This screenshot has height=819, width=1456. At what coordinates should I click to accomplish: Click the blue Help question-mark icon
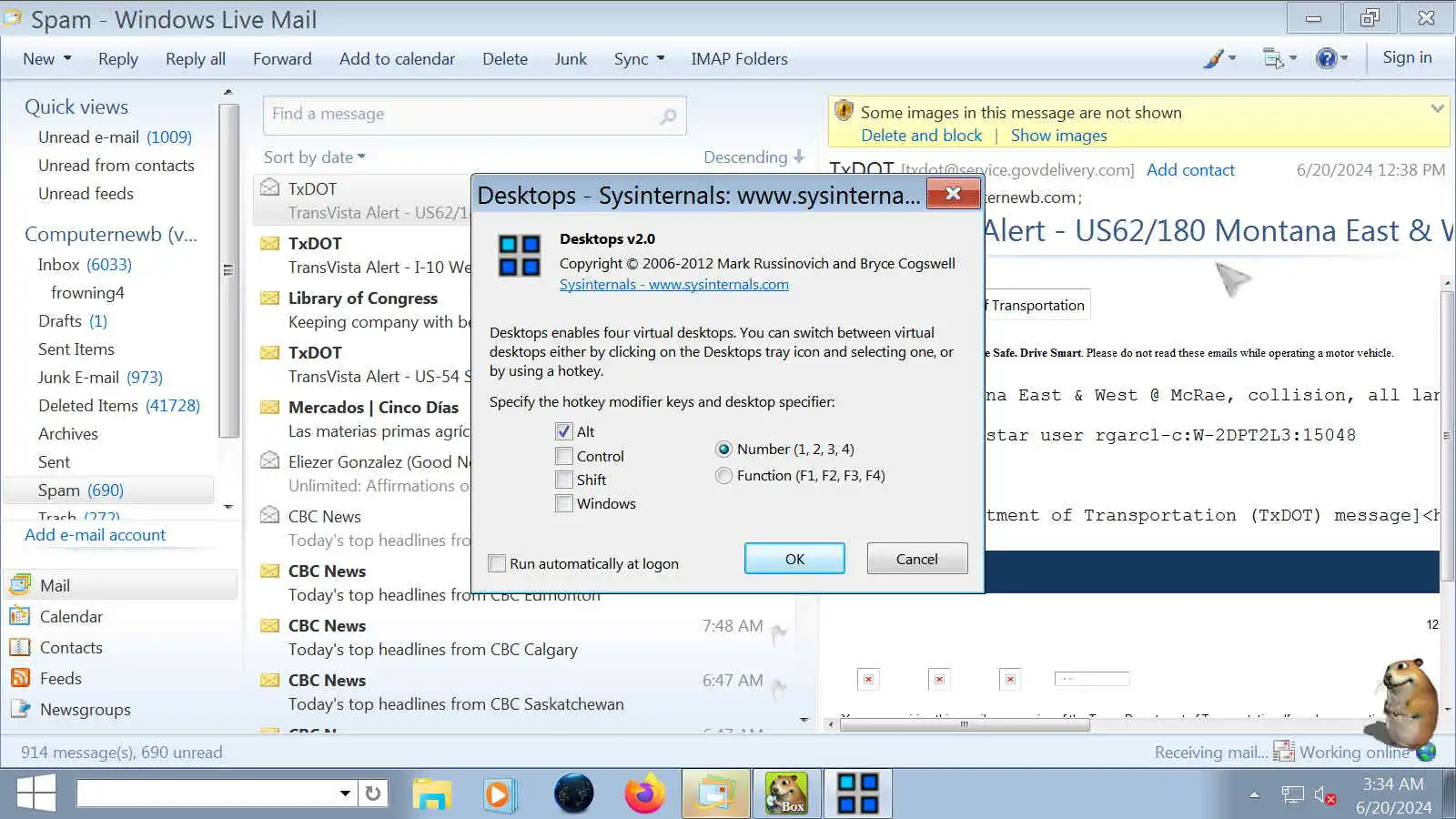[x=1327, y=58]
